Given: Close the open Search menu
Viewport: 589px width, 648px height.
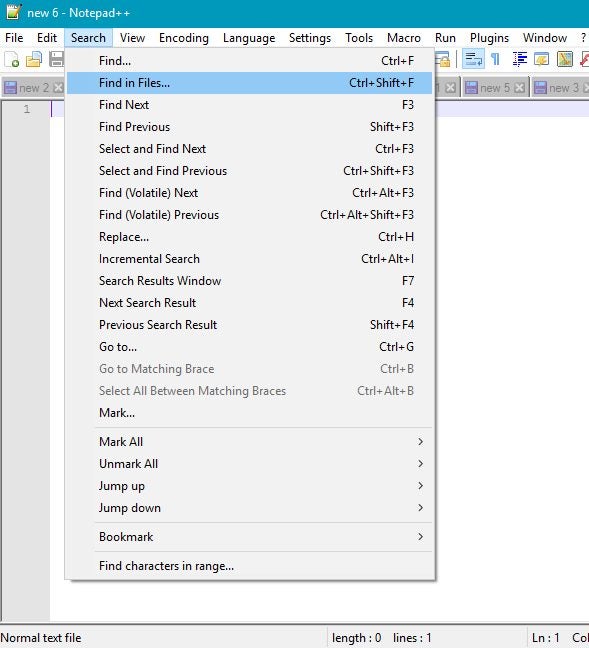Looking at the screenshot, I should [88, 38].
